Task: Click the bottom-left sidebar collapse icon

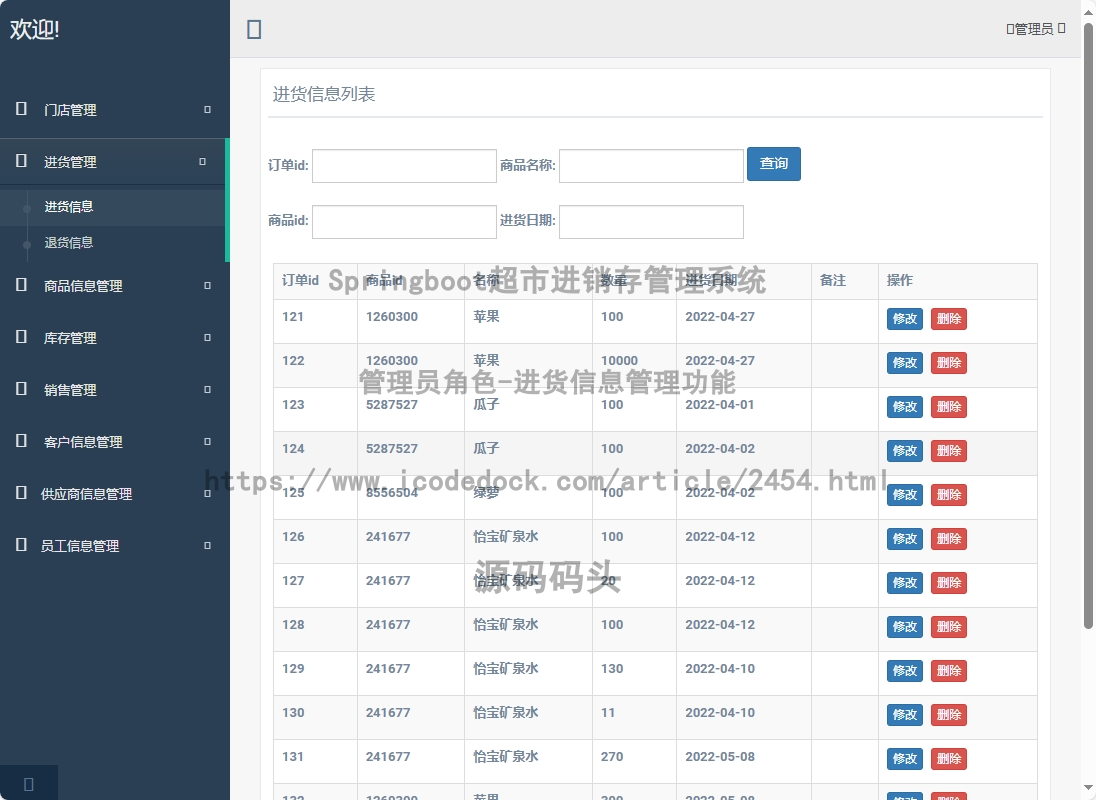Action: (x=29, y=784)
